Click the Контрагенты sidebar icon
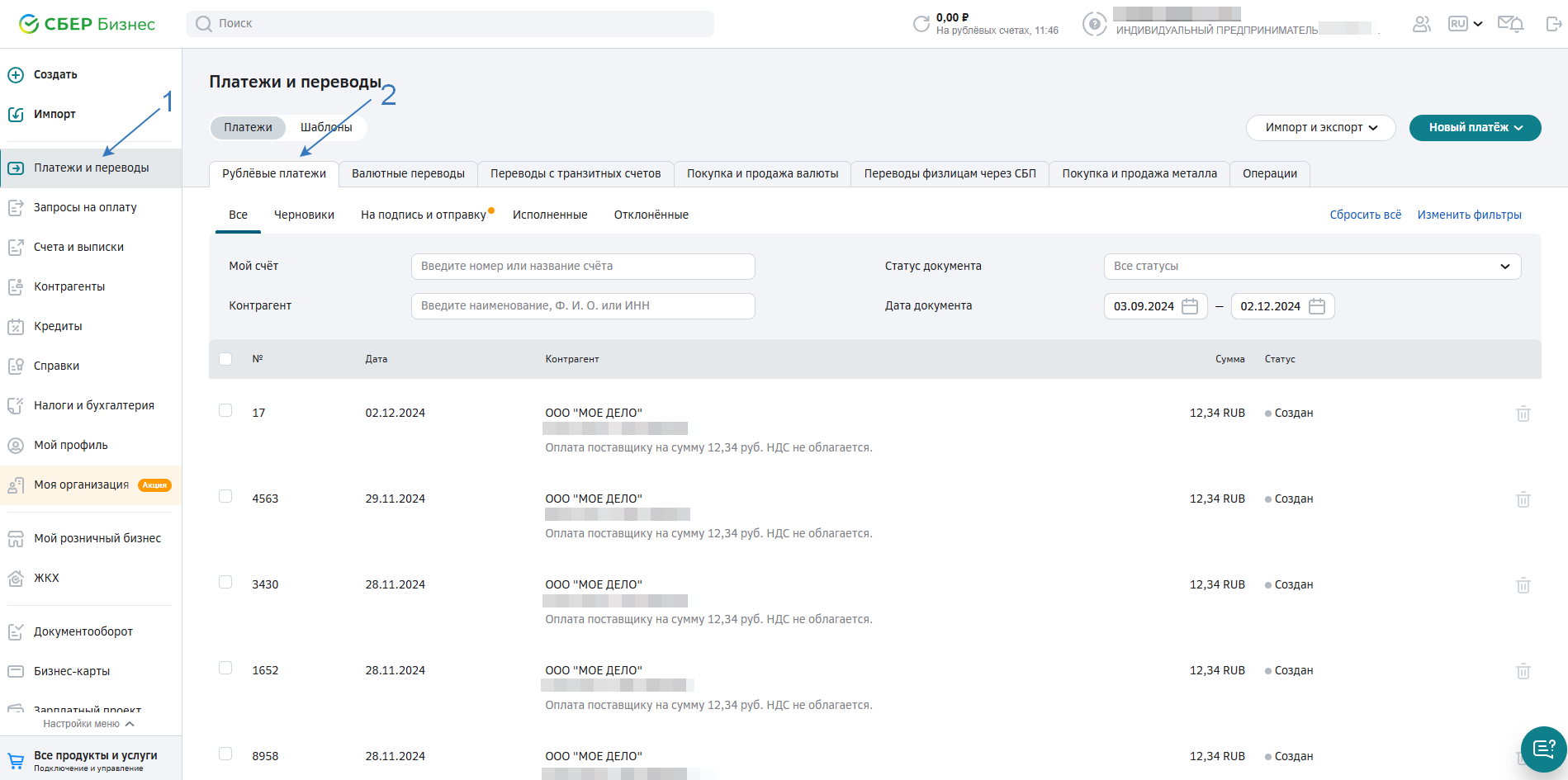 point(16,287)
